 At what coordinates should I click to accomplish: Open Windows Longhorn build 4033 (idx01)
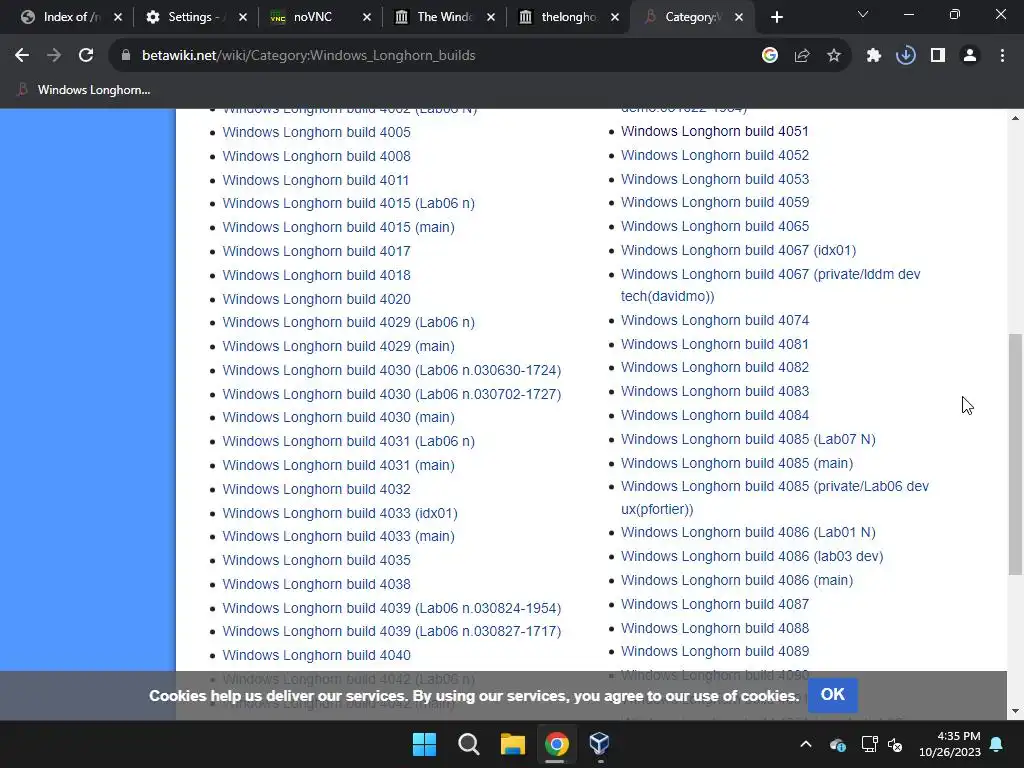(340, 514)
